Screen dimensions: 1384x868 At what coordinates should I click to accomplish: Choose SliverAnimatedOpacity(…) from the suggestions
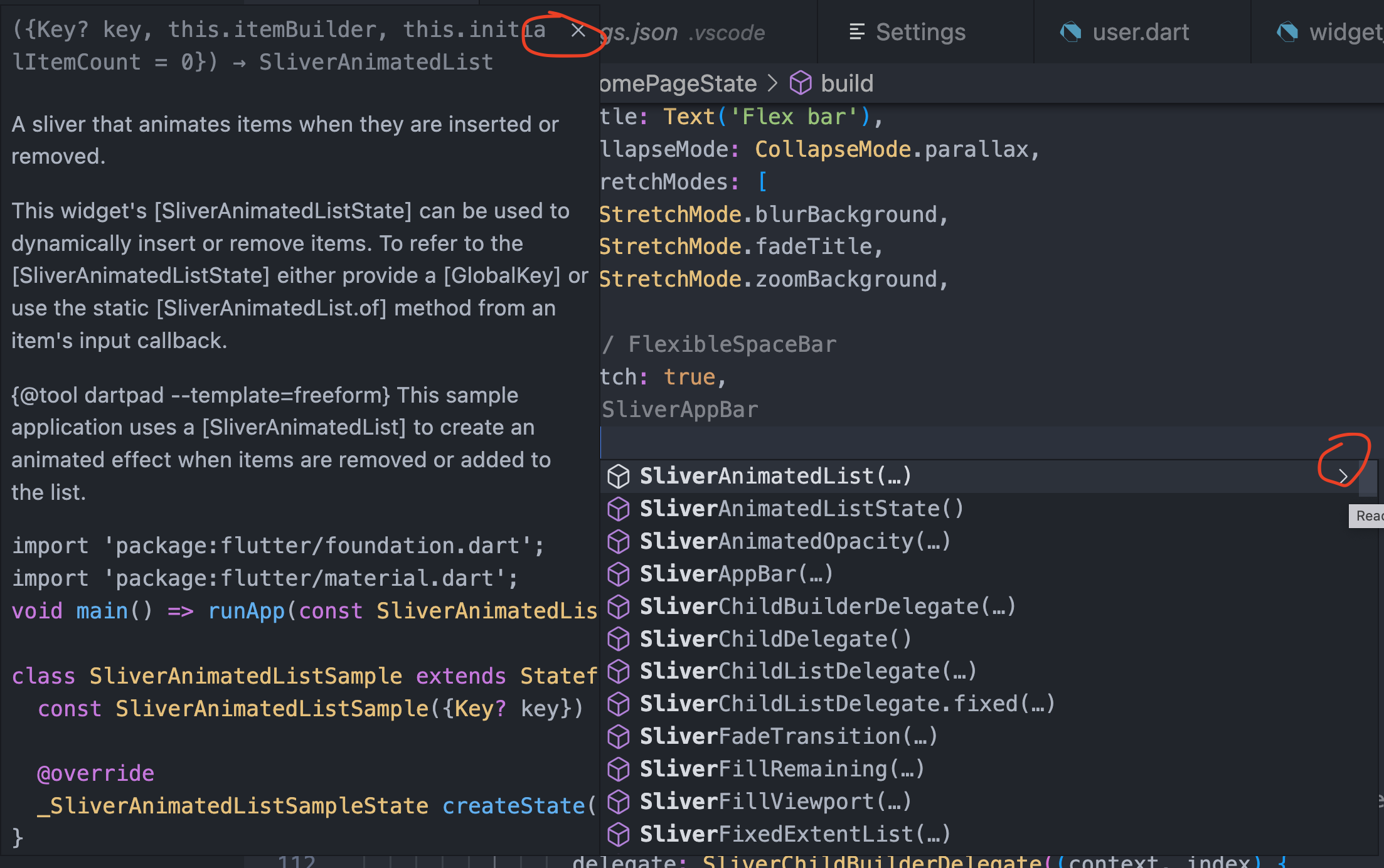988,542
